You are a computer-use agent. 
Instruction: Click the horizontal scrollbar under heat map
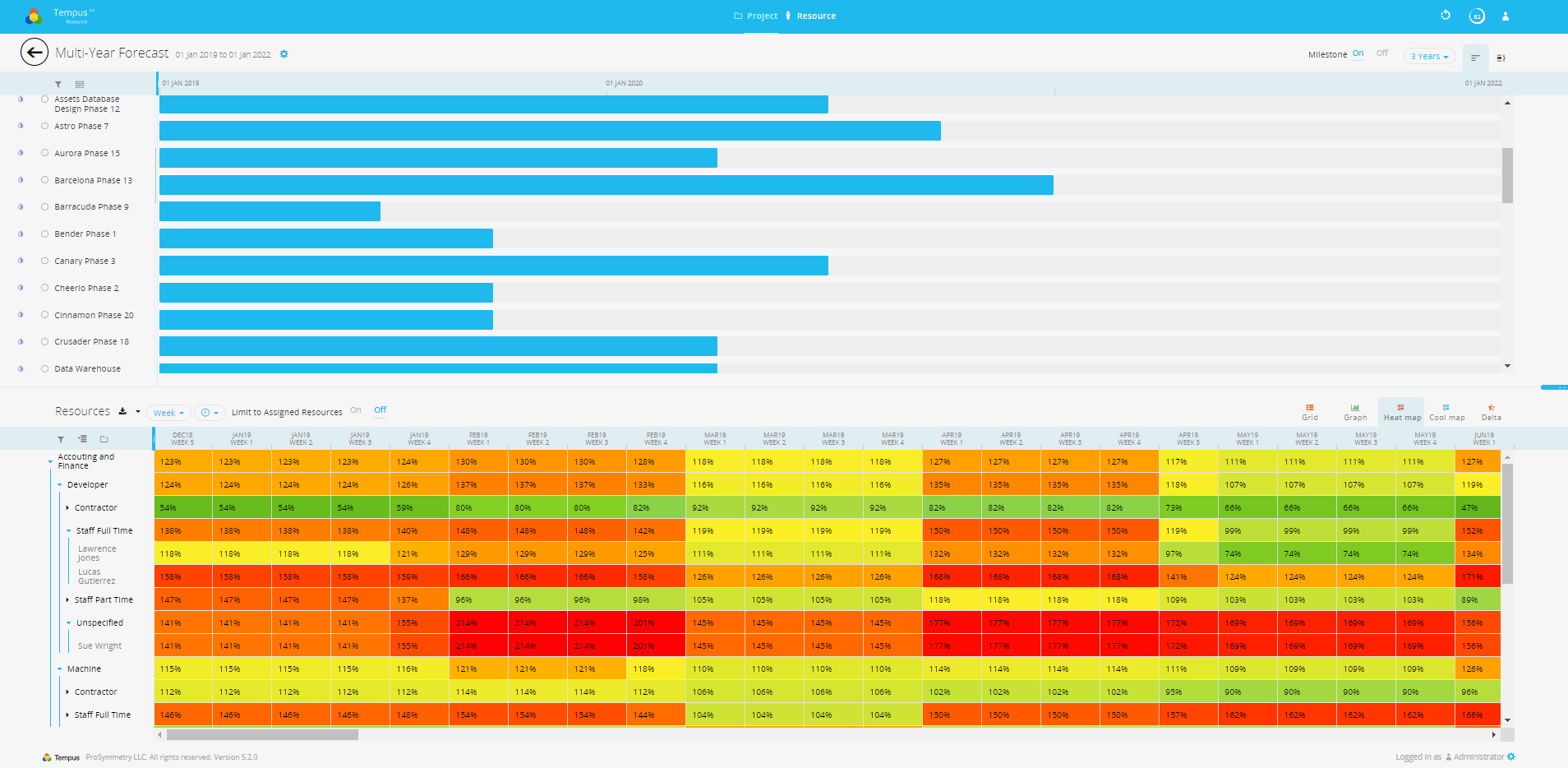[262, 735]
